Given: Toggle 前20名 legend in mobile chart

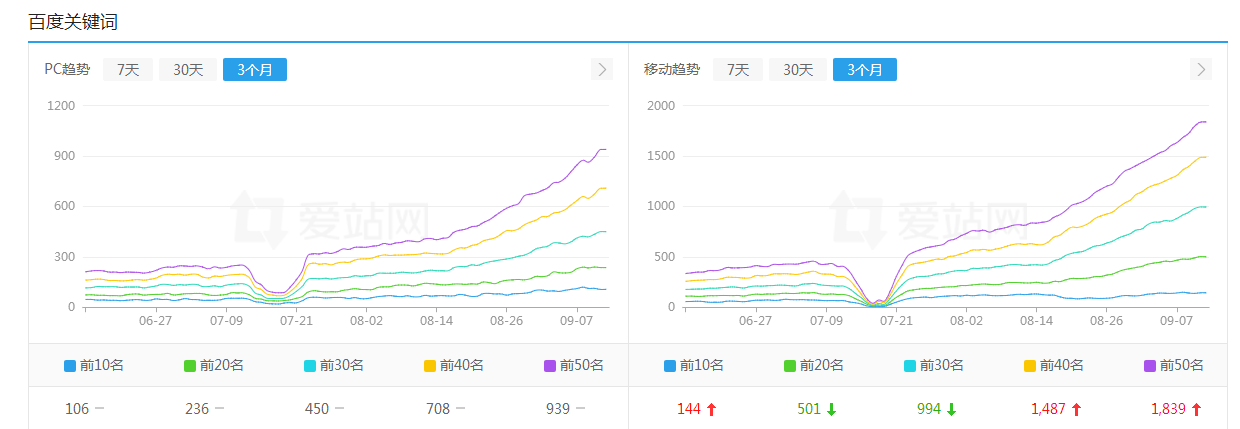Looking at the screenshot, I should tap(814, 366).
